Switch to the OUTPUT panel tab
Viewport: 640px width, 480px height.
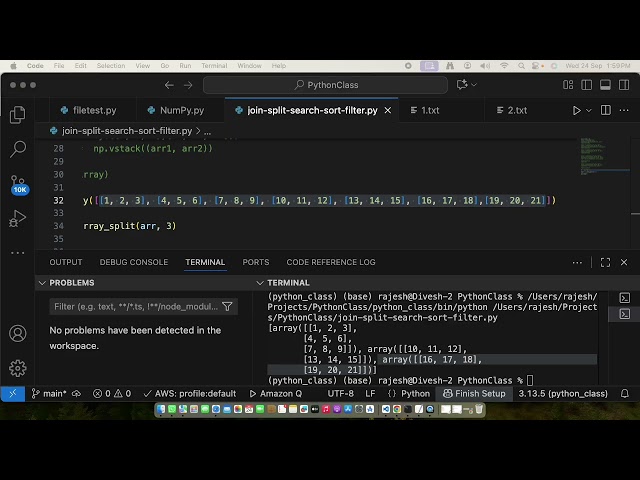[66, 262]
